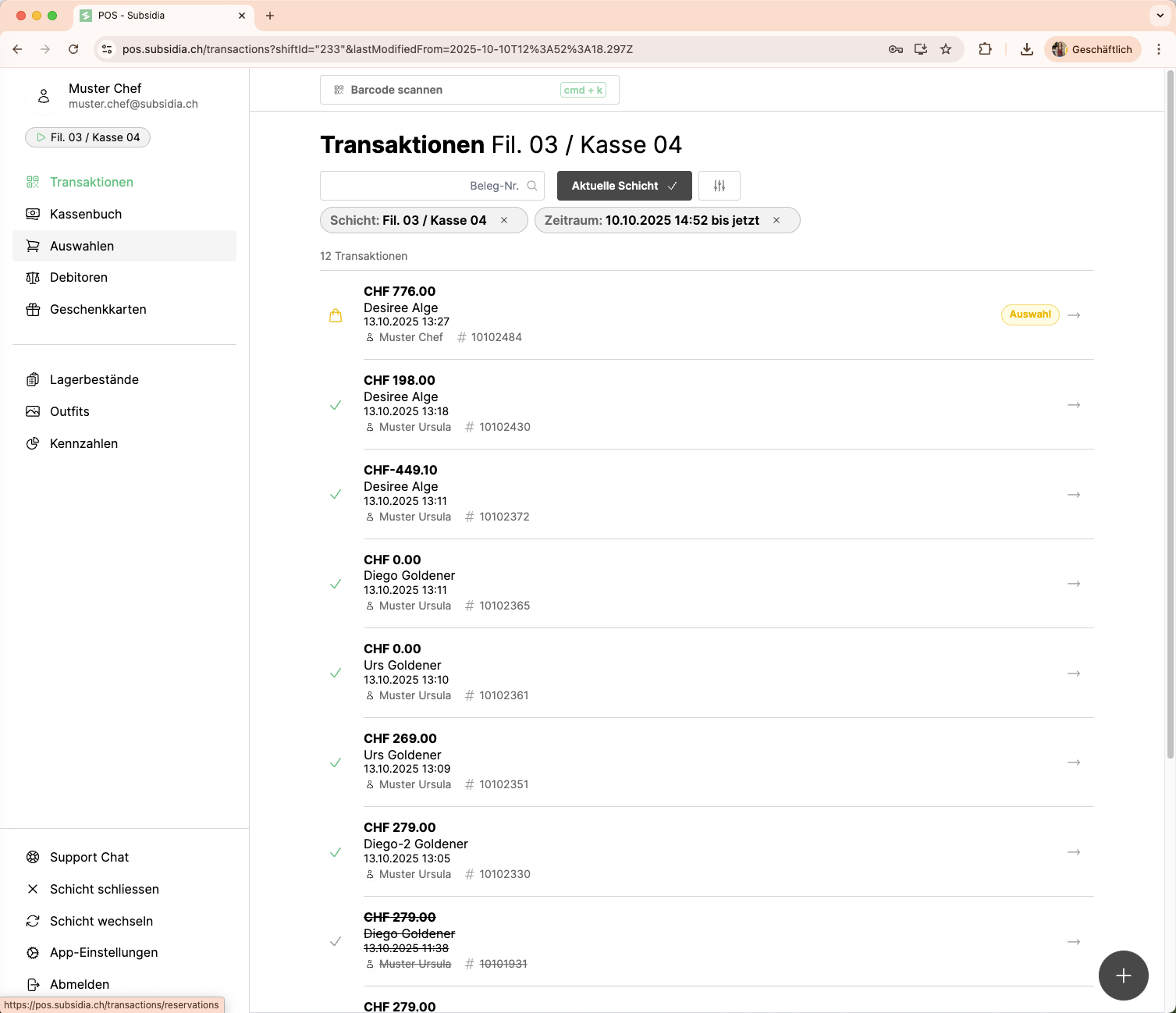The height and width of the screenshot is (1013, 1176).
Task: Open the Chrome tab list dropdown
Action: pos(1160,16)
